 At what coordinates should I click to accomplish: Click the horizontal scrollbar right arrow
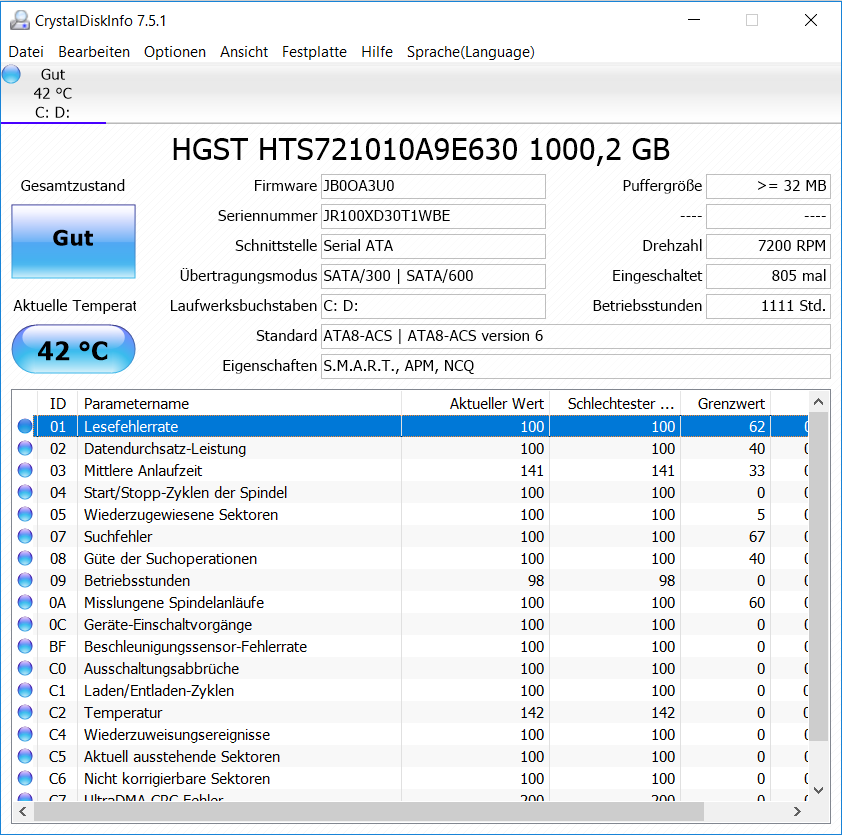point(797,811)
